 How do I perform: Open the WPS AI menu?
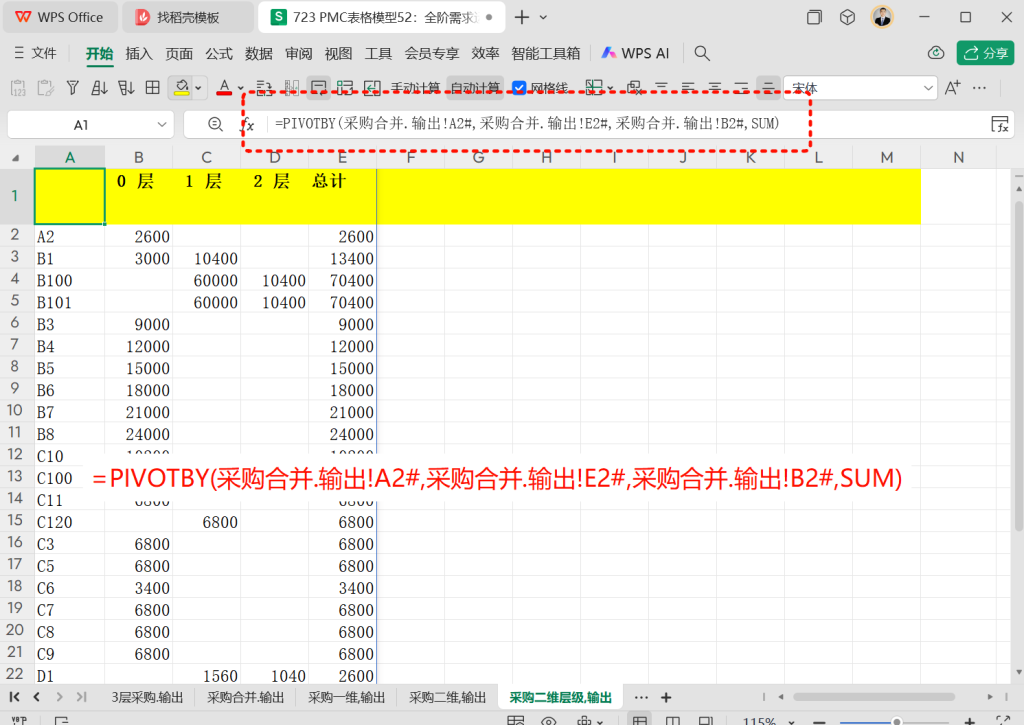635,53
